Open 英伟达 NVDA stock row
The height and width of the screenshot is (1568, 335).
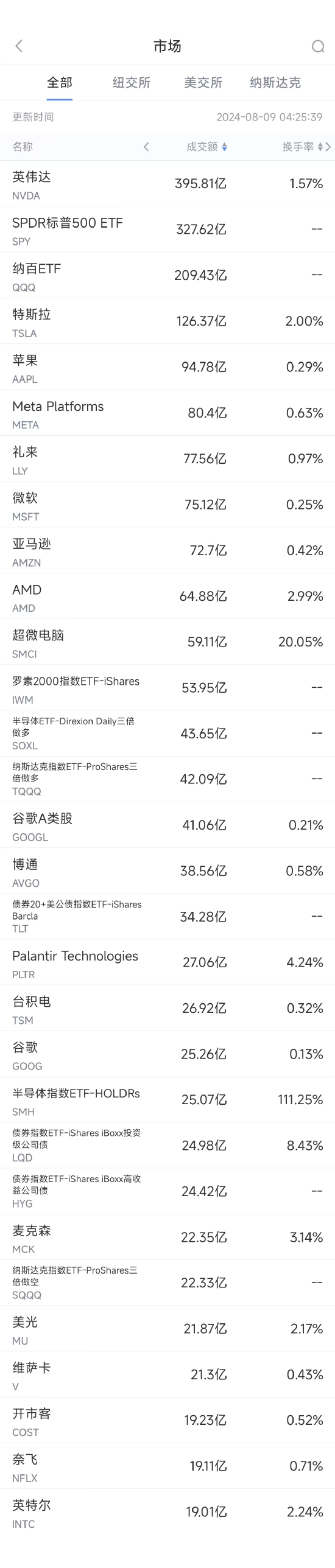(x=167, y=184)
